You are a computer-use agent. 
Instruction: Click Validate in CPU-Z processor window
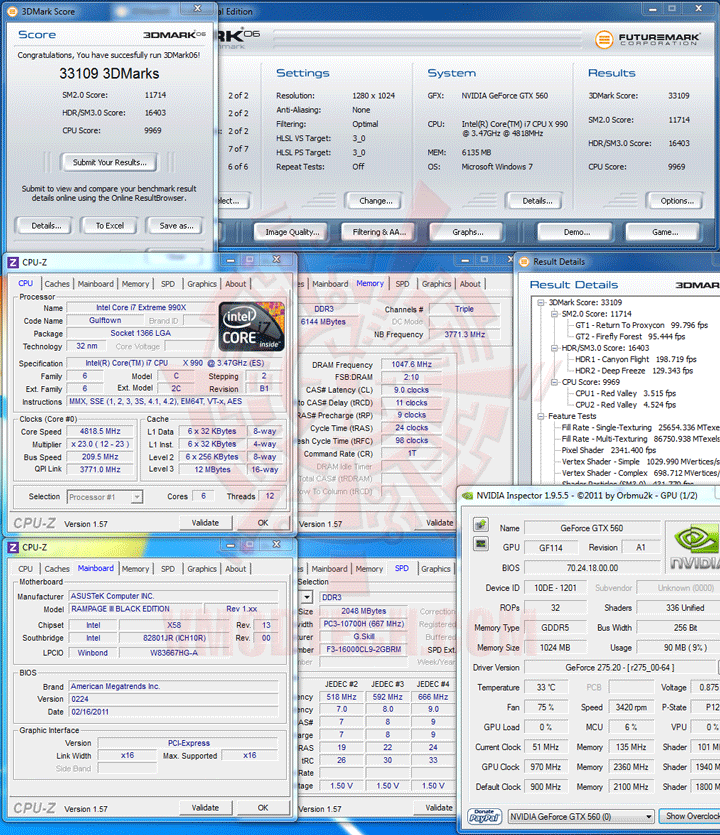point(205,523)
